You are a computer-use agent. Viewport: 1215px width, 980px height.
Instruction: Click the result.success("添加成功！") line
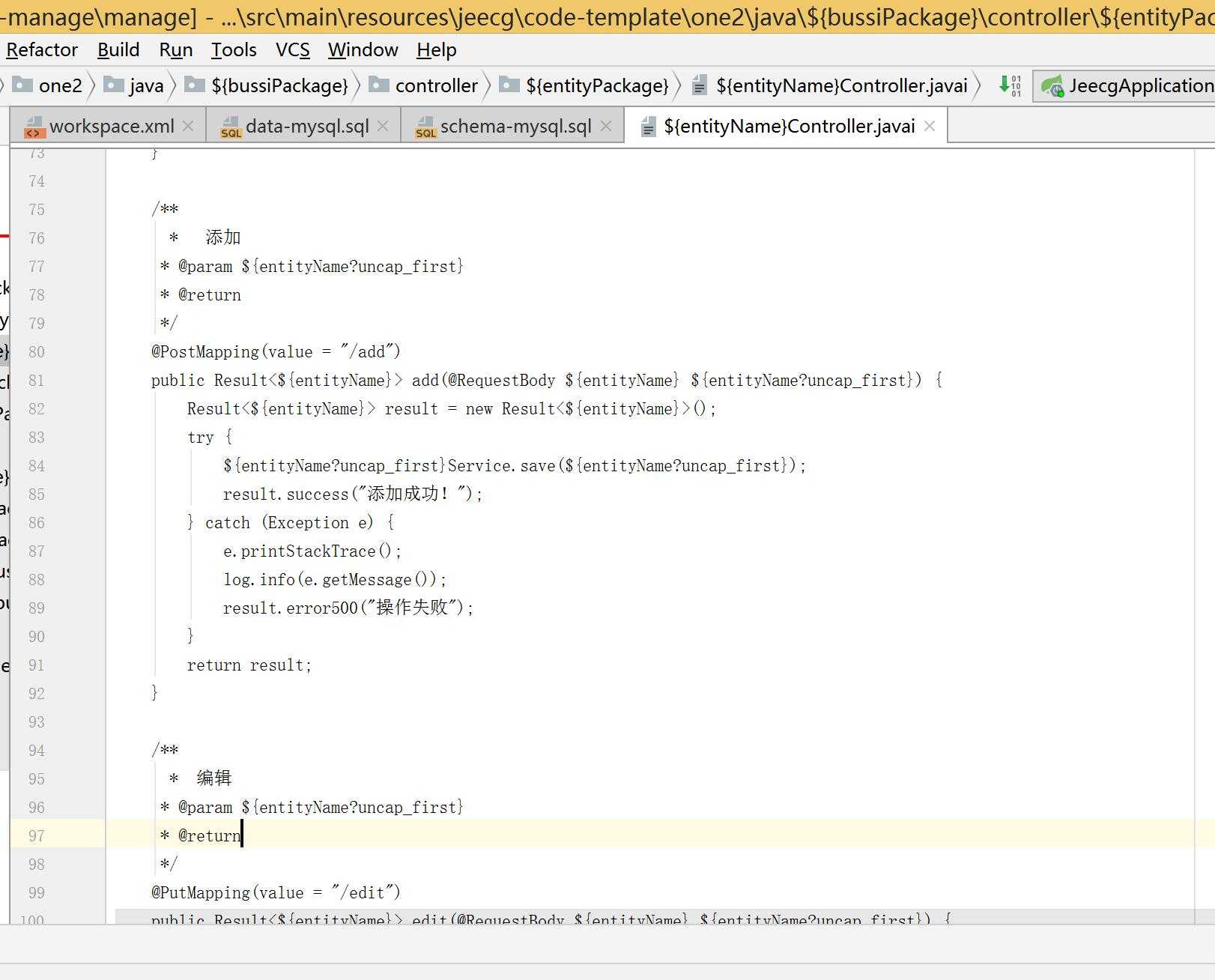tap(353, 494)
